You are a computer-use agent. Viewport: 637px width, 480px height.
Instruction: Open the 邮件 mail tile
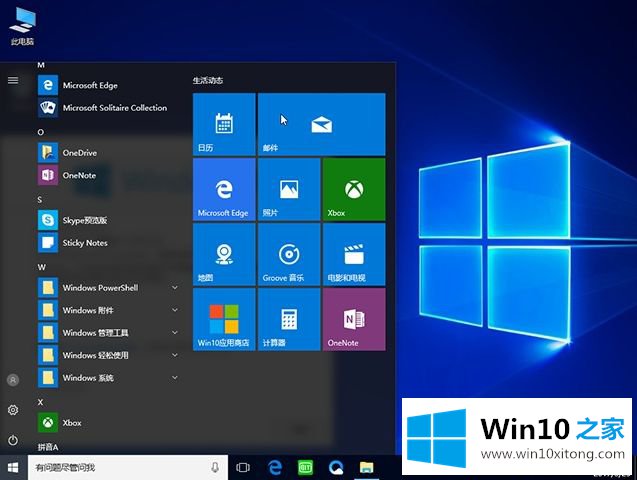point(321,124)
